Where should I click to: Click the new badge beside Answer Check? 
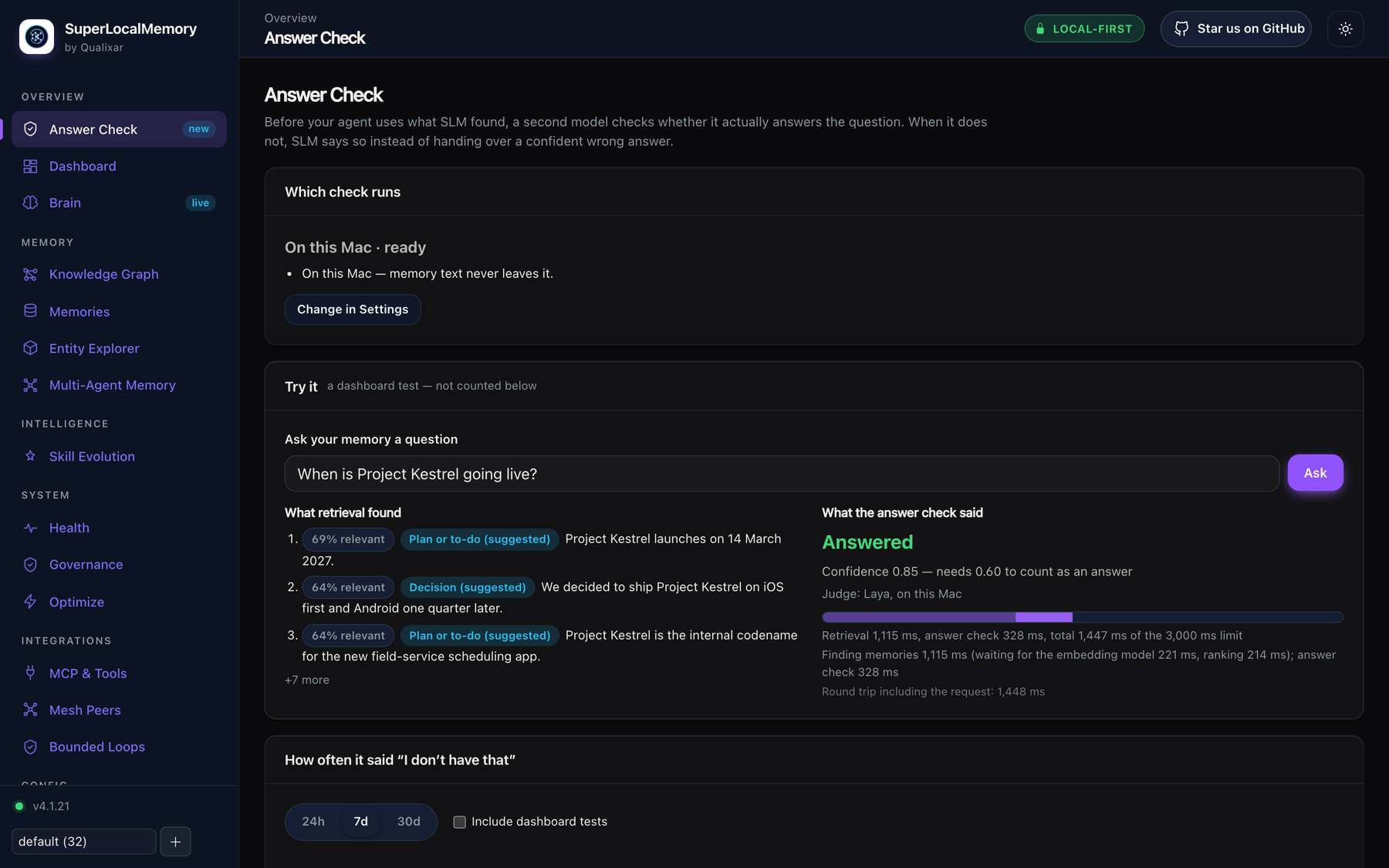point(199,129)
